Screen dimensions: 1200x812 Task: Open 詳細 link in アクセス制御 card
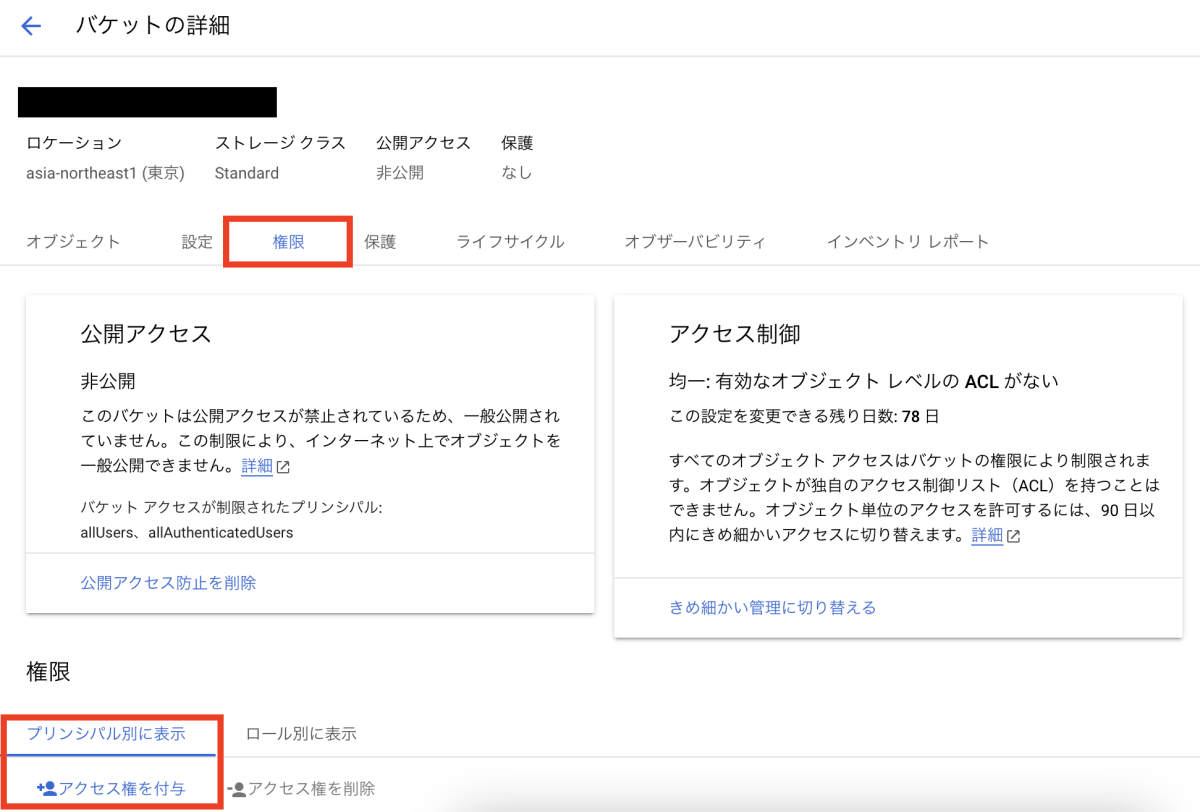click(x=987, y=535)
